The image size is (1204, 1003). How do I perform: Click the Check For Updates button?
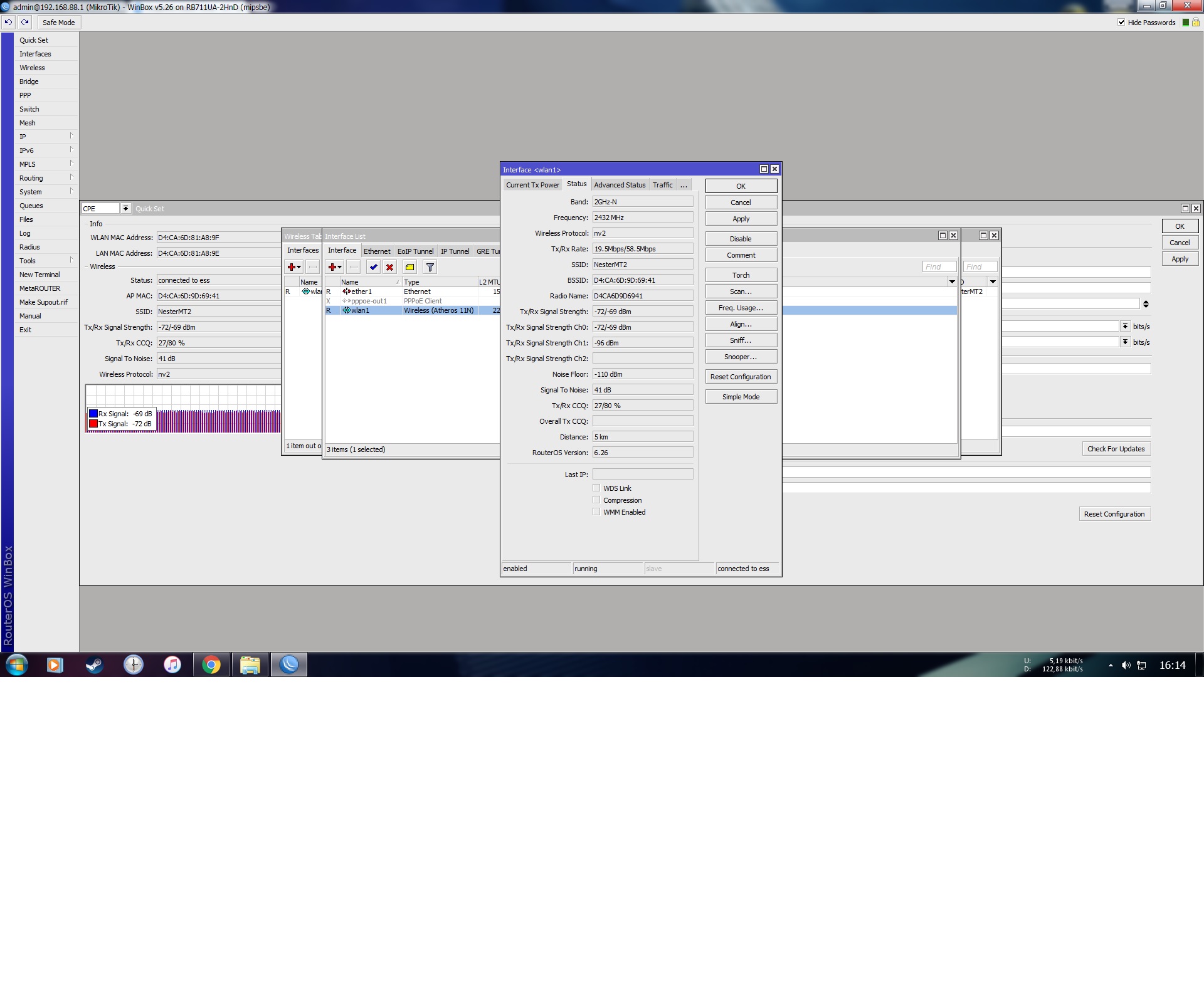[1116, 449]
